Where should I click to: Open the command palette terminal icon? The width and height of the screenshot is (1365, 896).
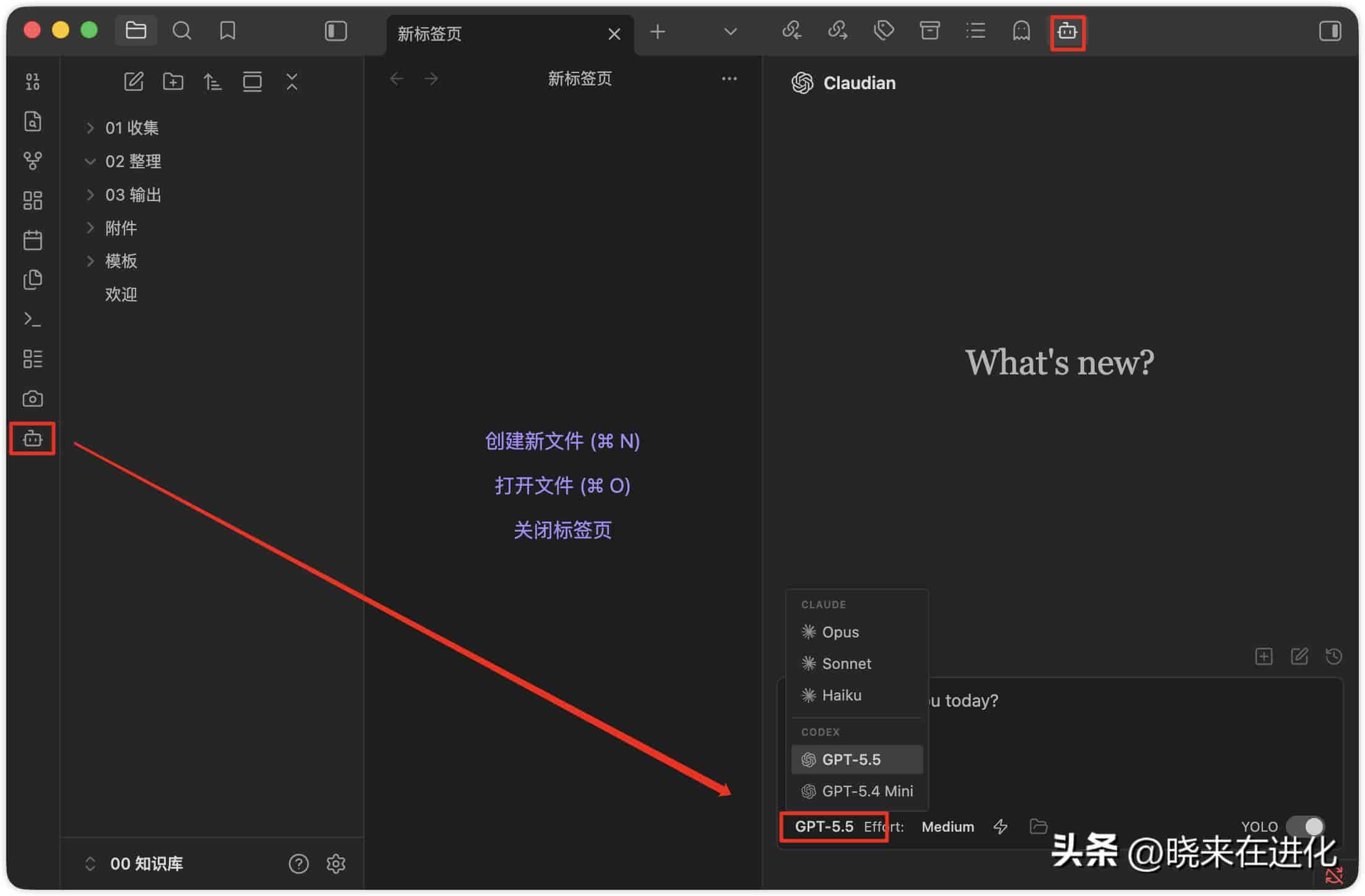[33, 319]
